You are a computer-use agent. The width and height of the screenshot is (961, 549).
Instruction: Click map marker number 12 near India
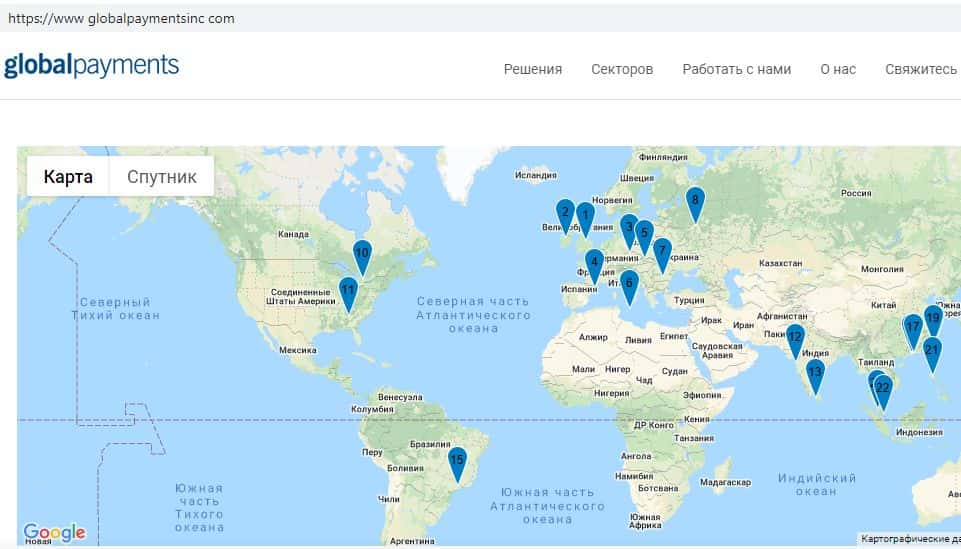coord(795,338)
